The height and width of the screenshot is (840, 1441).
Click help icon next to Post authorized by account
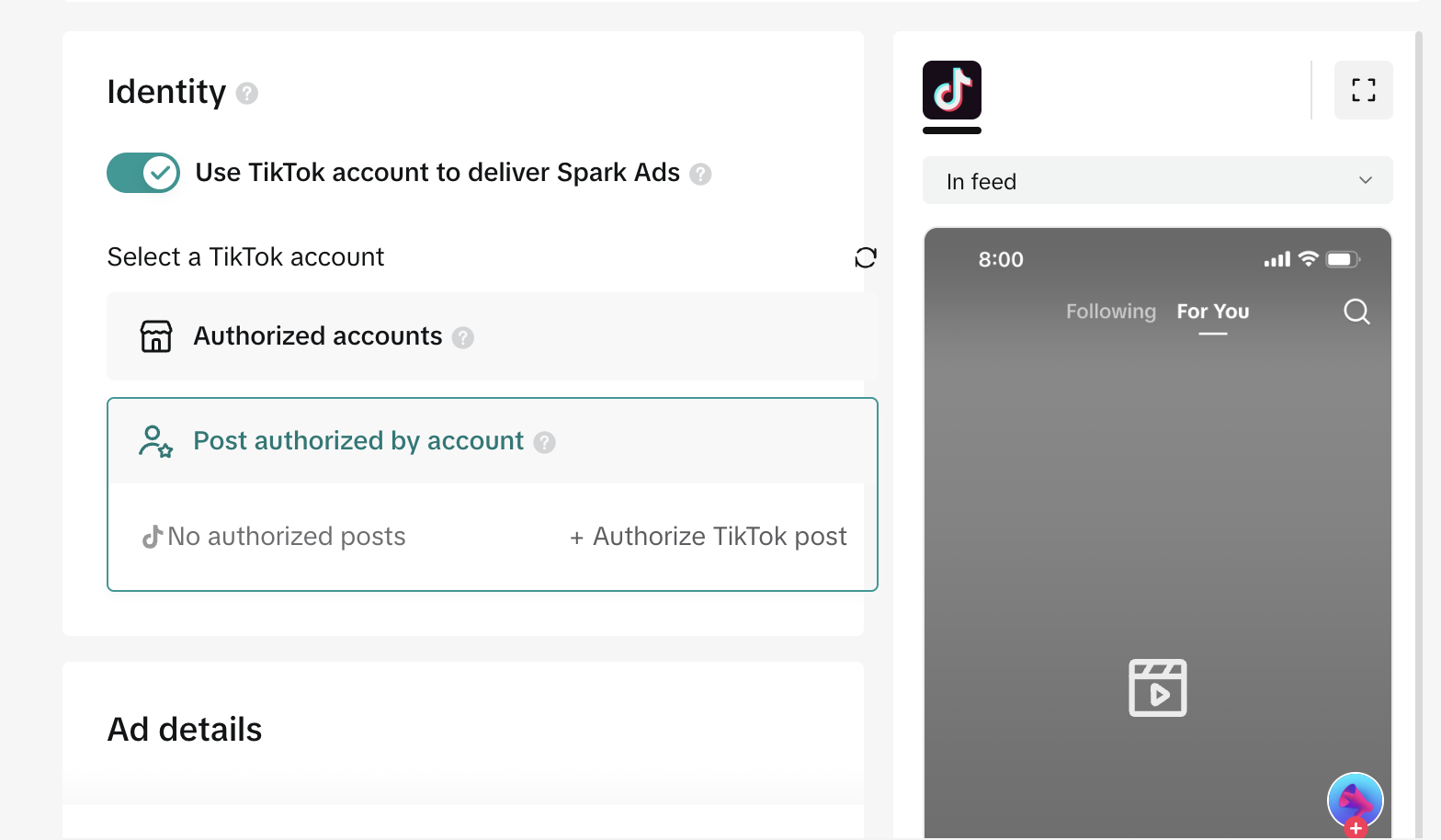click(x=545, y=442)
